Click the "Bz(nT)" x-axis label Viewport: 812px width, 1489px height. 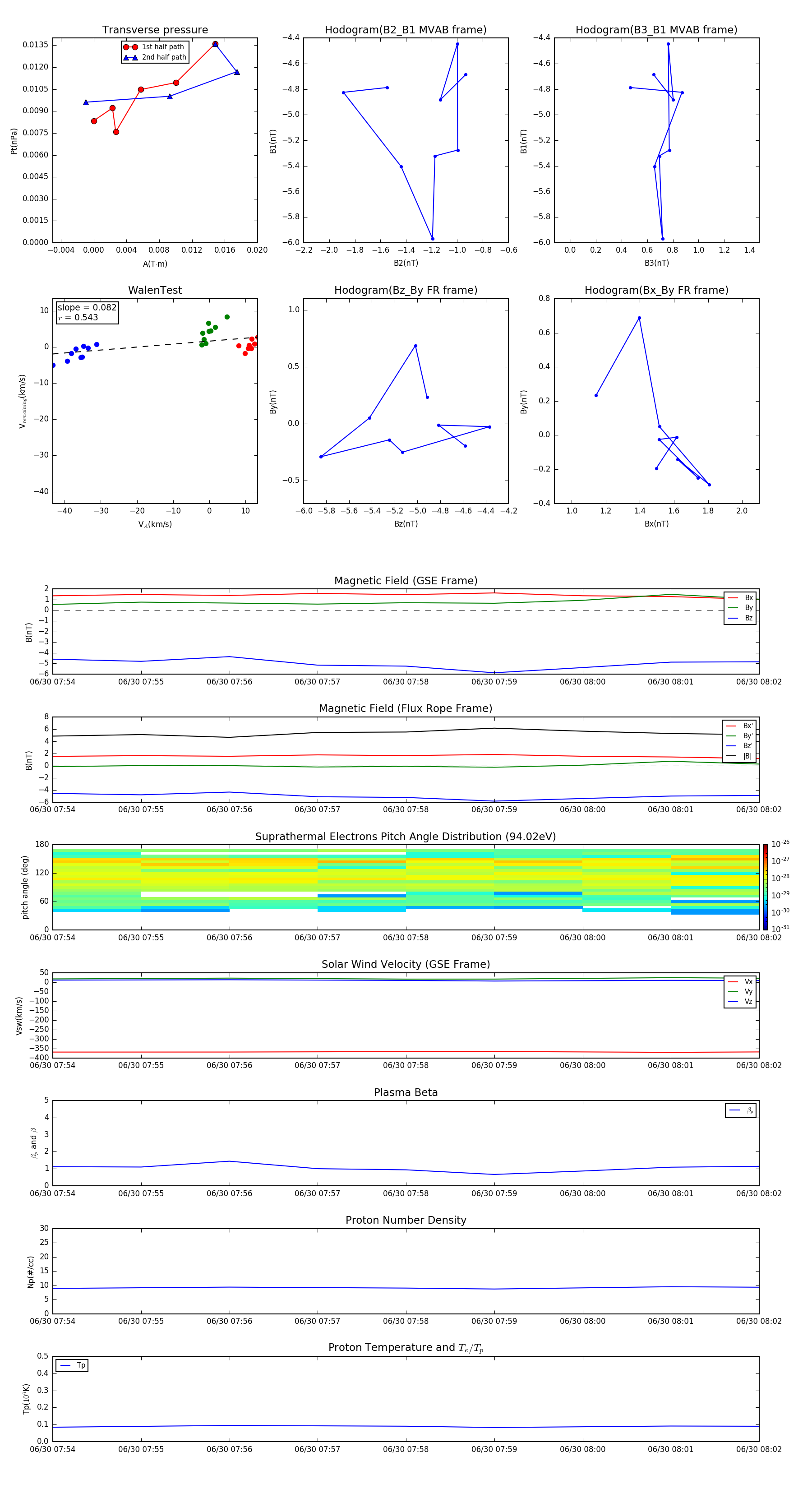[x=406, y=524]
